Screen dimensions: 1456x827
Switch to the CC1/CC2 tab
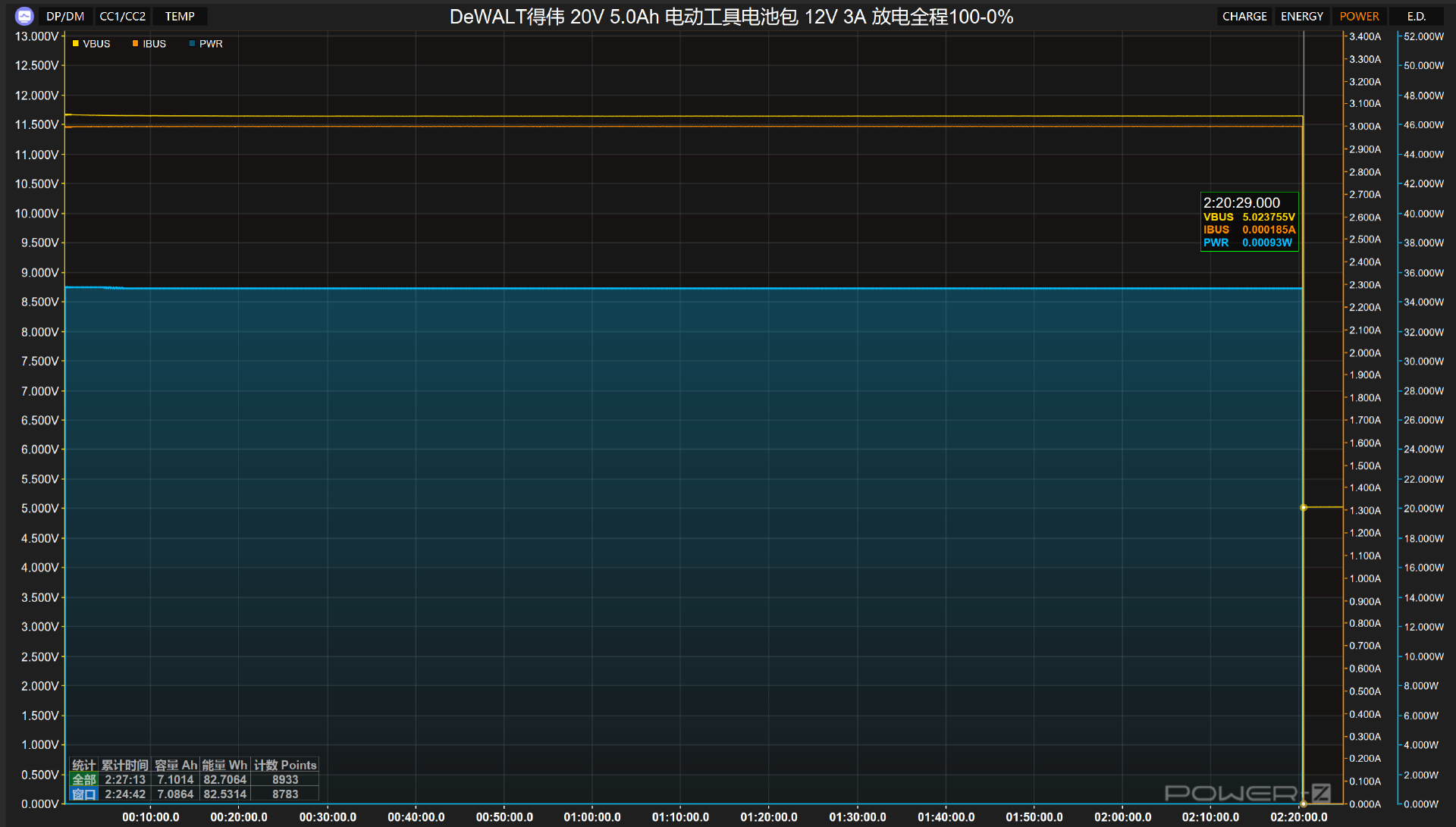point(122,16)
